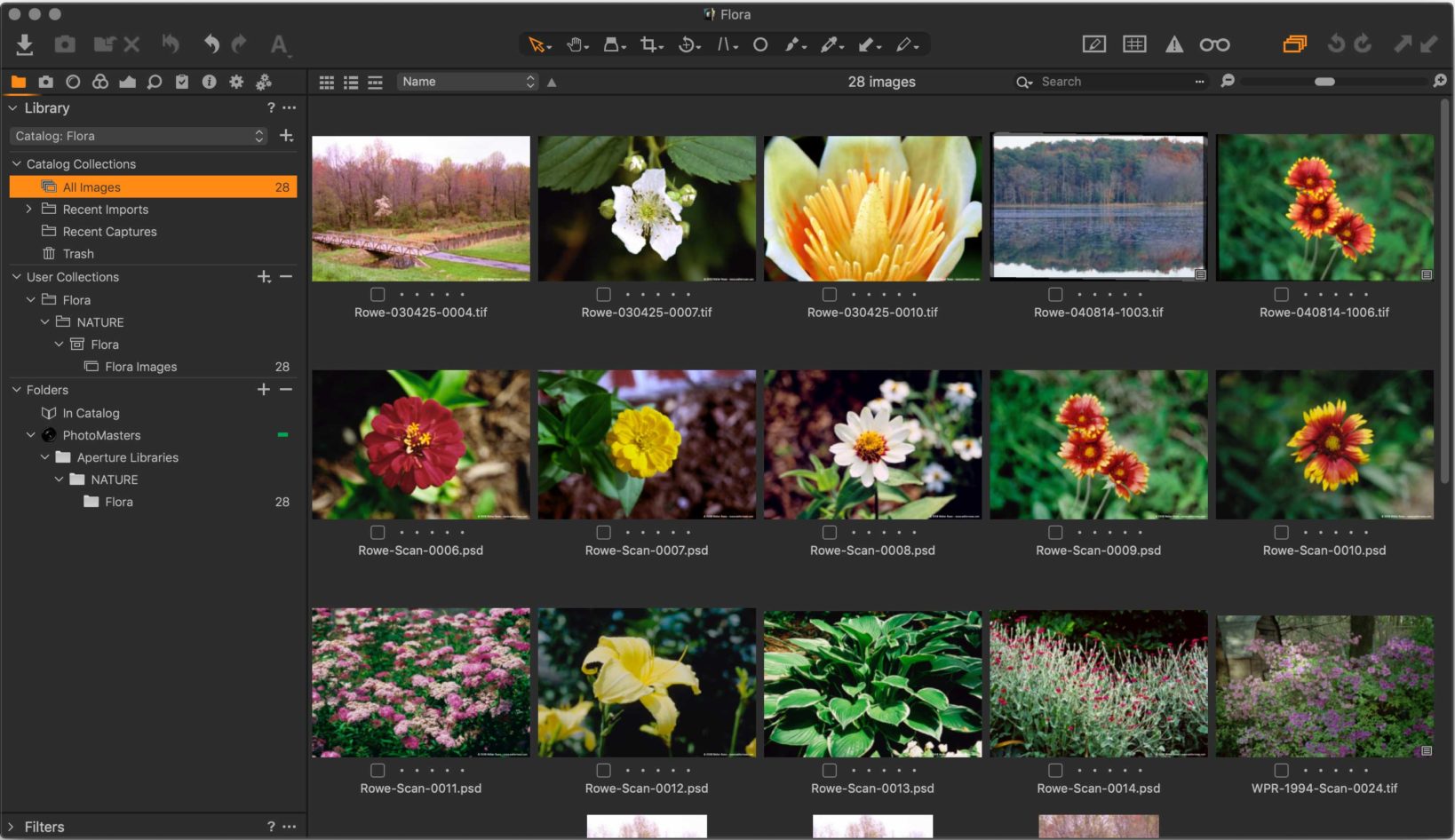Viewport: 1455px width, 840px height.
Task: Collapse the Folders section
Action: 14,390
